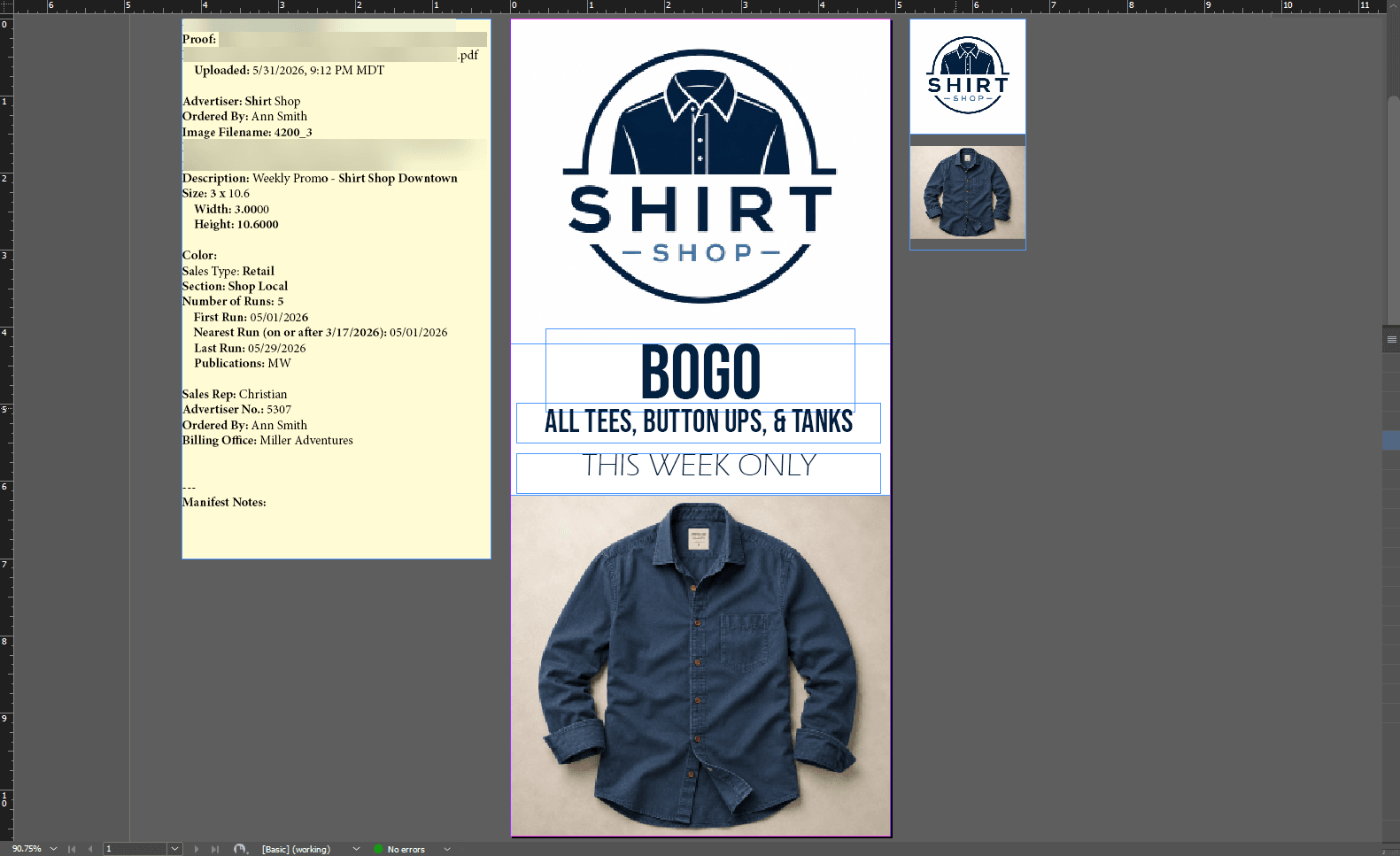1400x856 pixels.
Task: Click the Manifest Notes: label
Action: 224,502
